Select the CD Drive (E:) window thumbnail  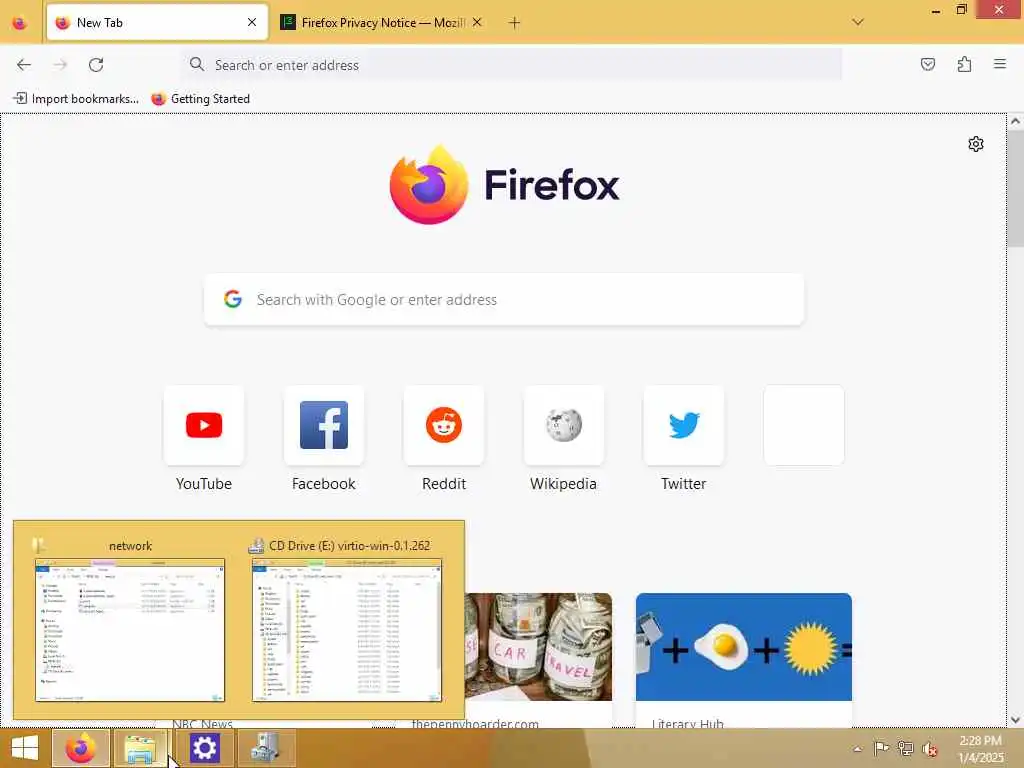pos(347,630)
